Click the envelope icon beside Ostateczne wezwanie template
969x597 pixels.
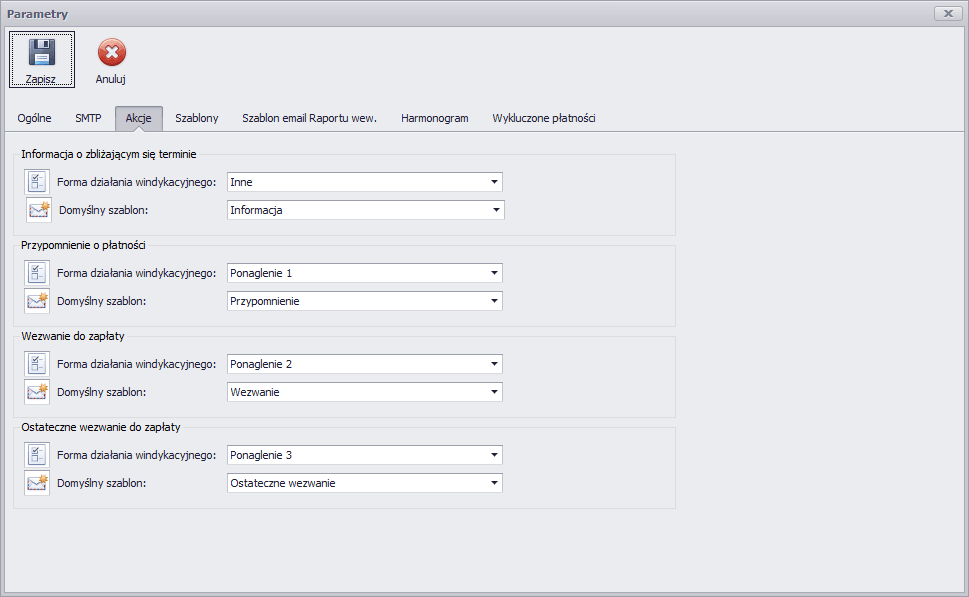coord(37,483)
